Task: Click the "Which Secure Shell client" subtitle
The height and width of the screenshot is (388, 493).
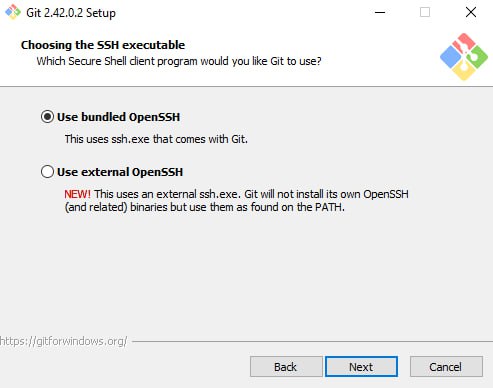Action: click(179, 61)
